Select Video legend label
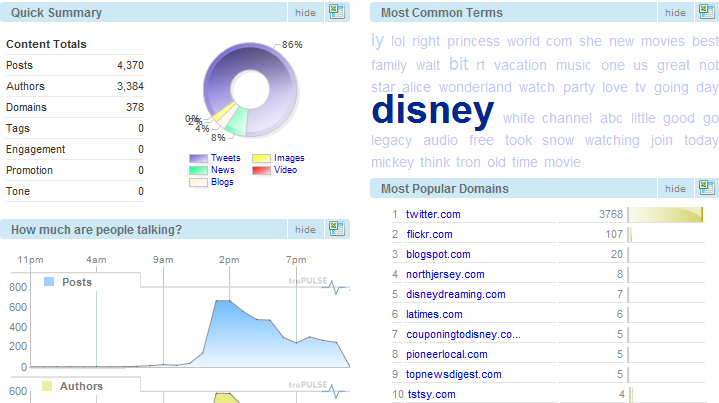Image resolution: width=719 pixels, height=403 pixels. coord(286,170)
